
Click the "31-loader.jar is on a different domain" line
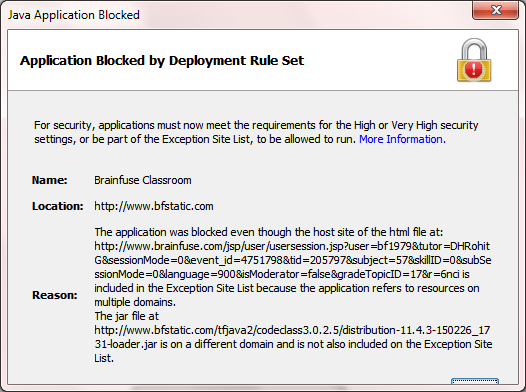point(293,344)
